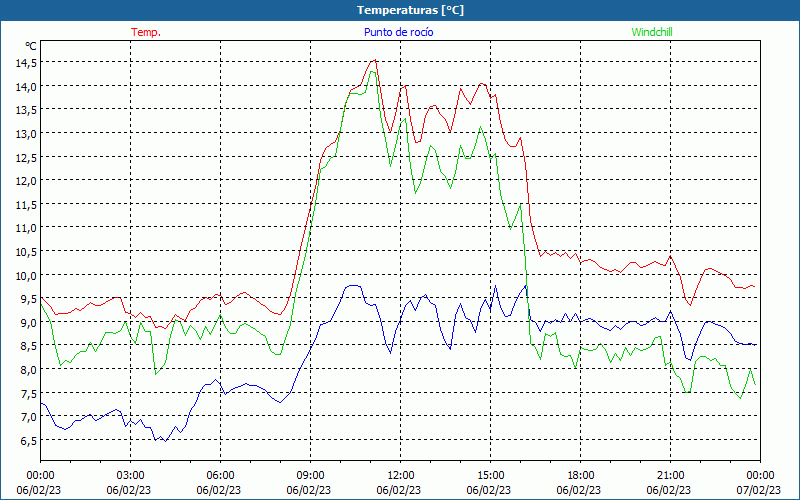Click the 10,0 y-axis value
The height and width of the screenshot is (500, 800).
[x=26, y=275]
